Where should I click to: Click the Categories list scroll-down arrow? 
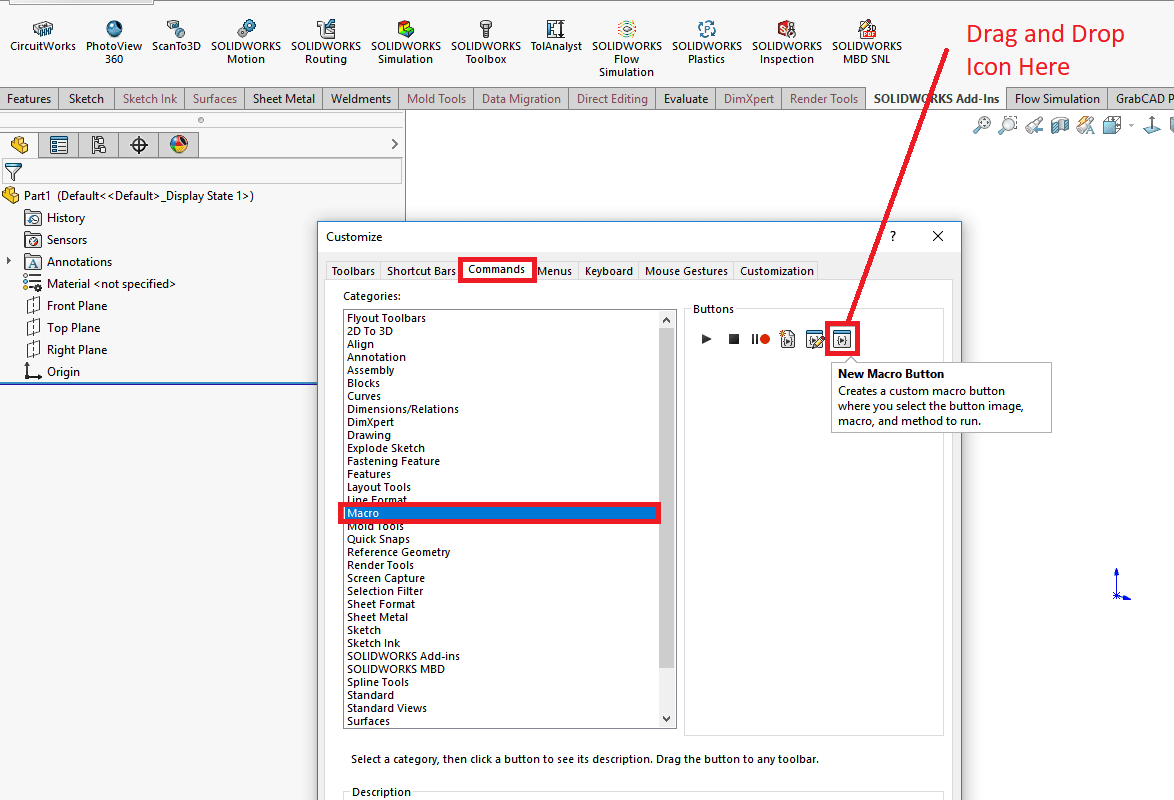(x=666, y=719)
